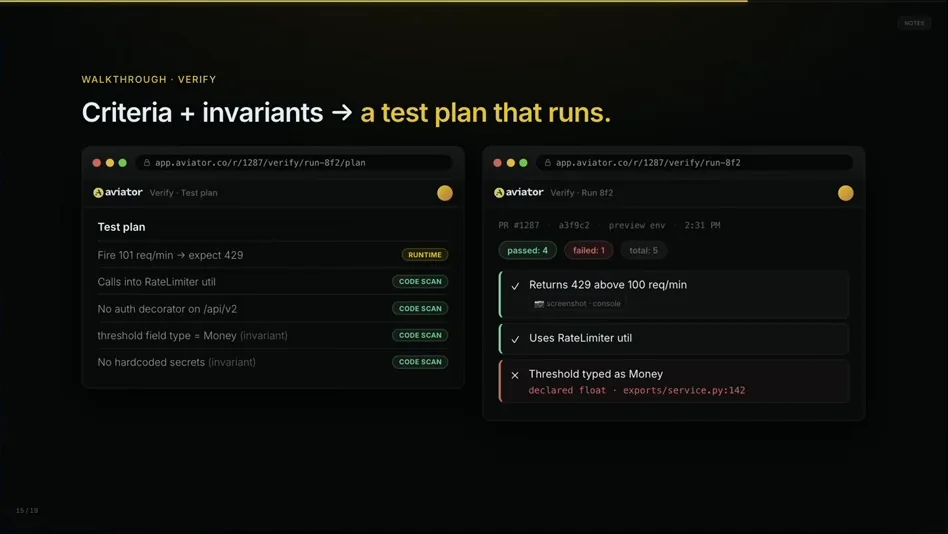This screenshot has height=534, width=948.
Task: Click CODE SCAN badge for No auth decorator
Action: coord(420,308)
